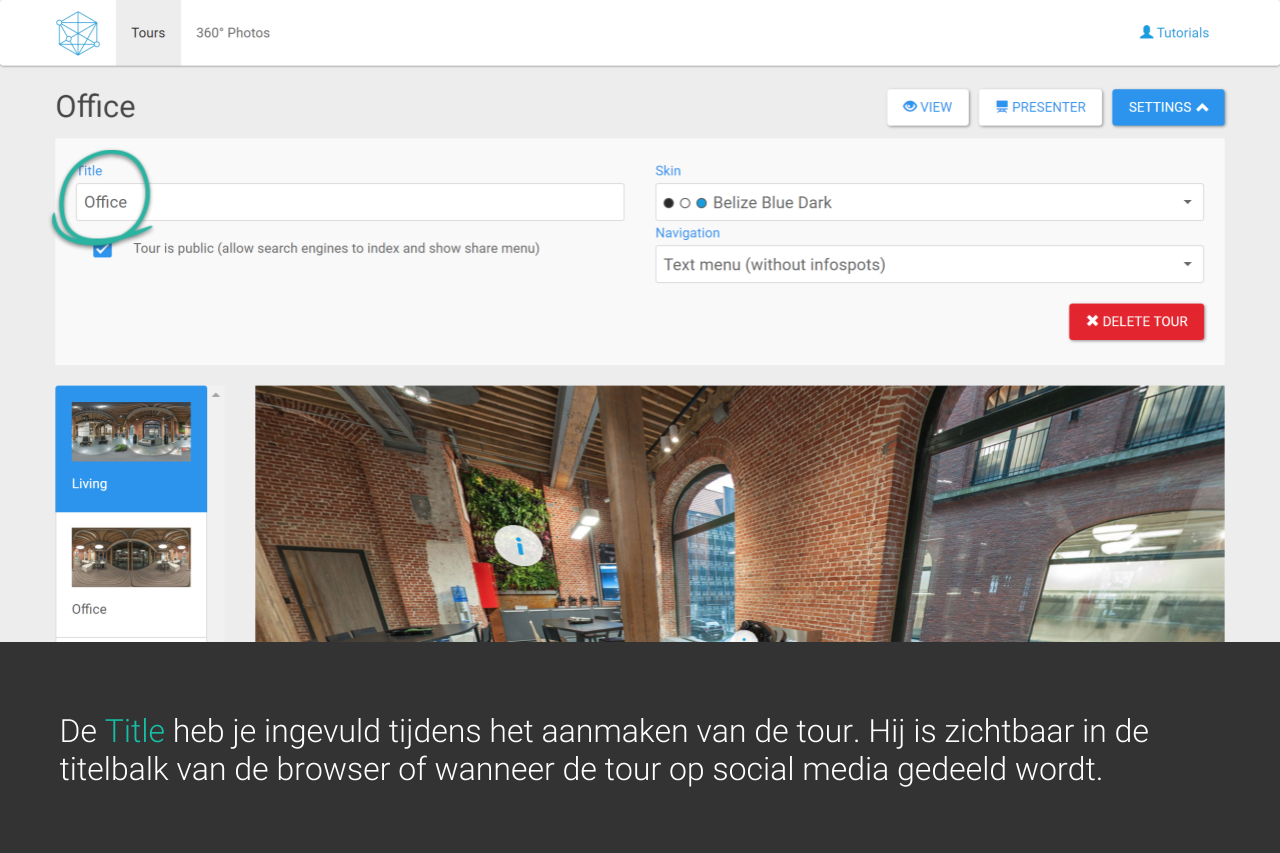1280x853 pixels.
Task: Click the eye icon on VIEW button
Action: pyautogui.click(x=910, y=107)
